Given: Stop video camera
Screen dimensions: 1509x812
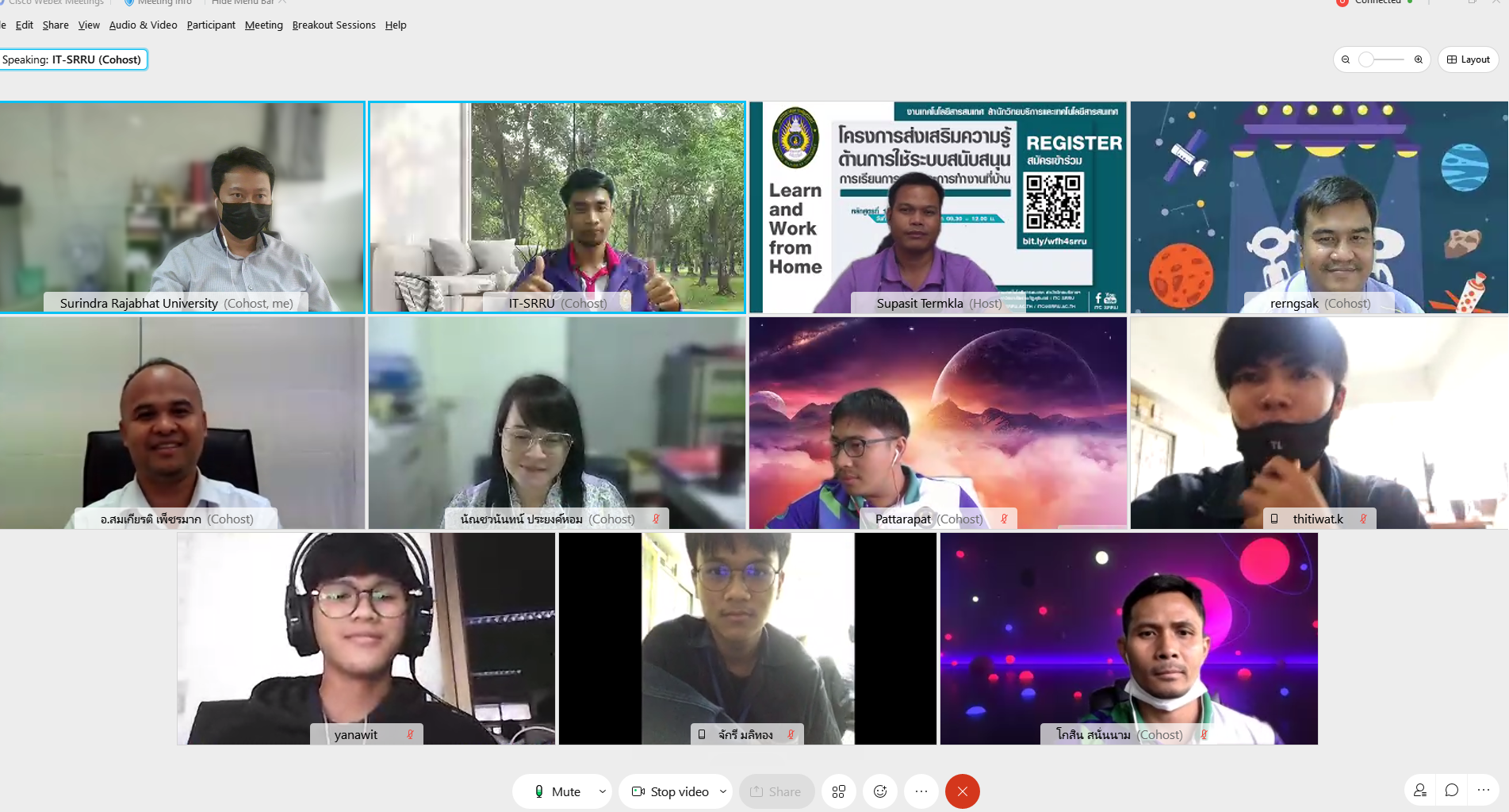Looking at the screenshot, I should coord(670,791).
